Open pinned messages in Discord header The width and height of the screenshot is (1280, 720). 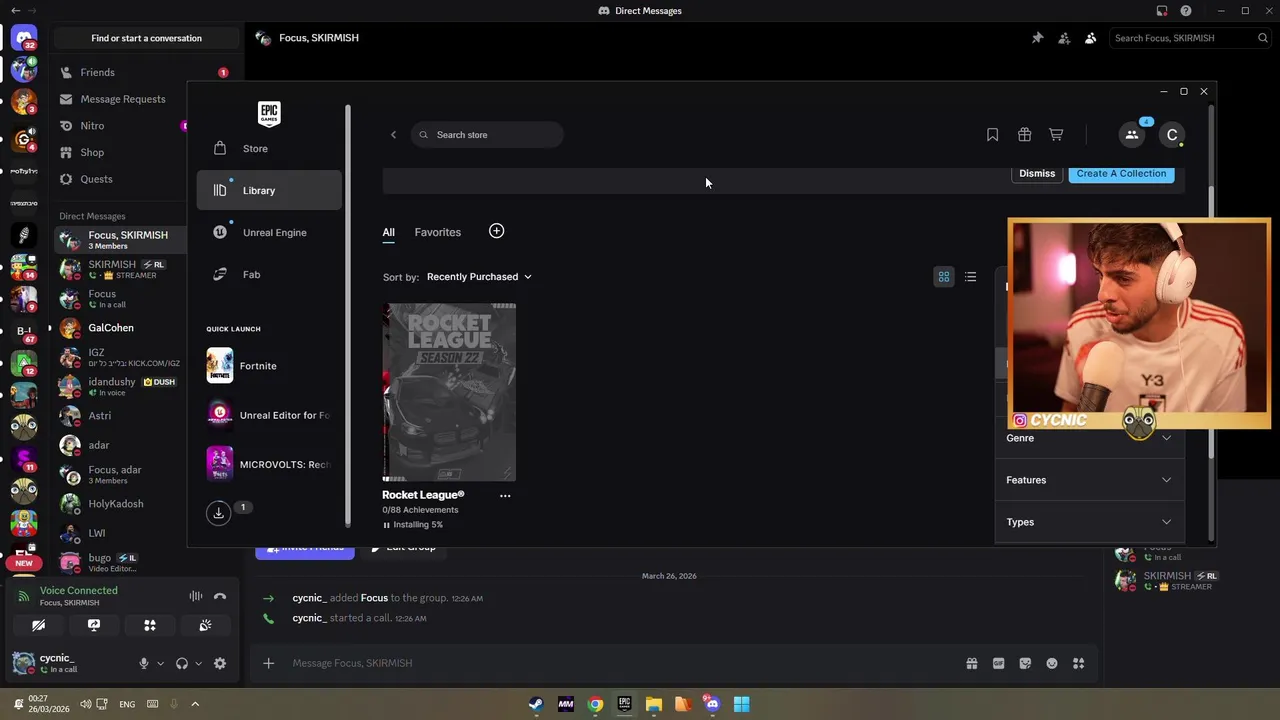[x=1037, y=38]
